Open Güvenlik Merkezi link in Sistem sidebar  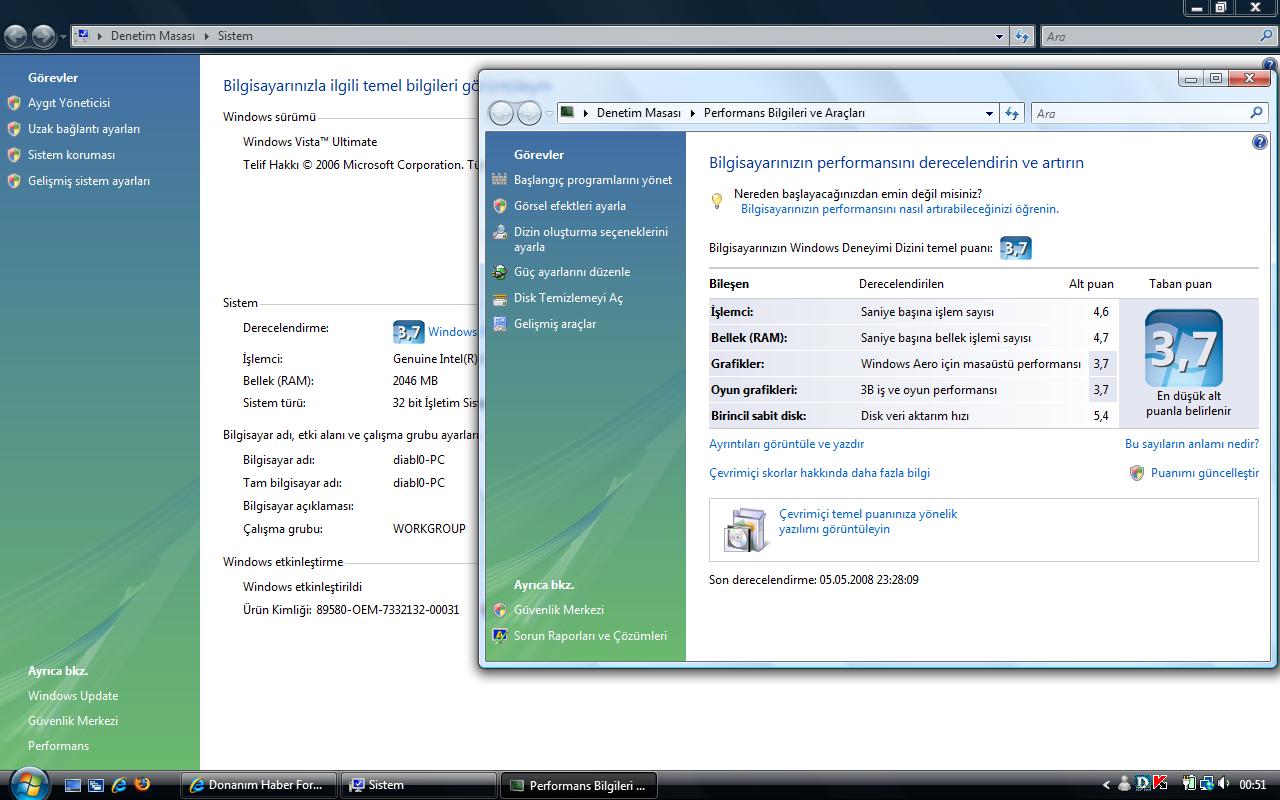tap(73, 721)
